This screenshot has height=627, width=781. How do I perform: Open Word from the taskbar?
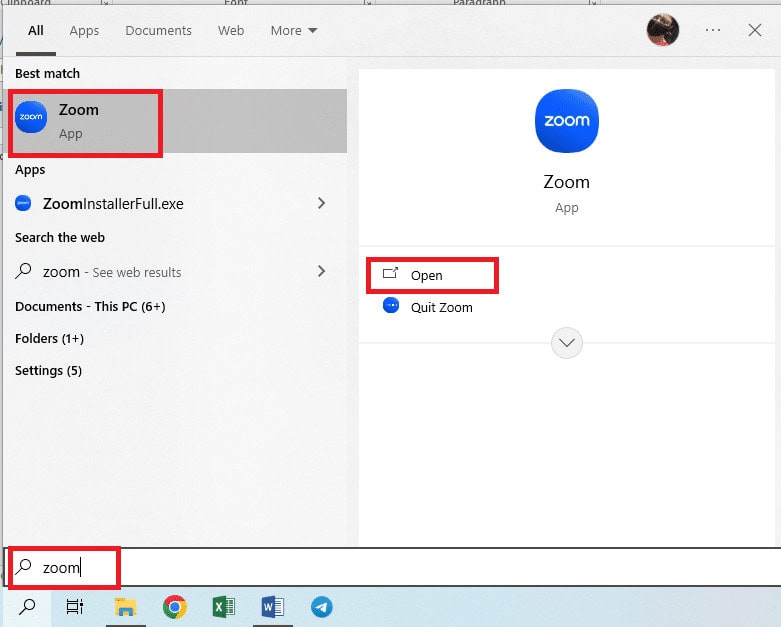click(272, 607)
